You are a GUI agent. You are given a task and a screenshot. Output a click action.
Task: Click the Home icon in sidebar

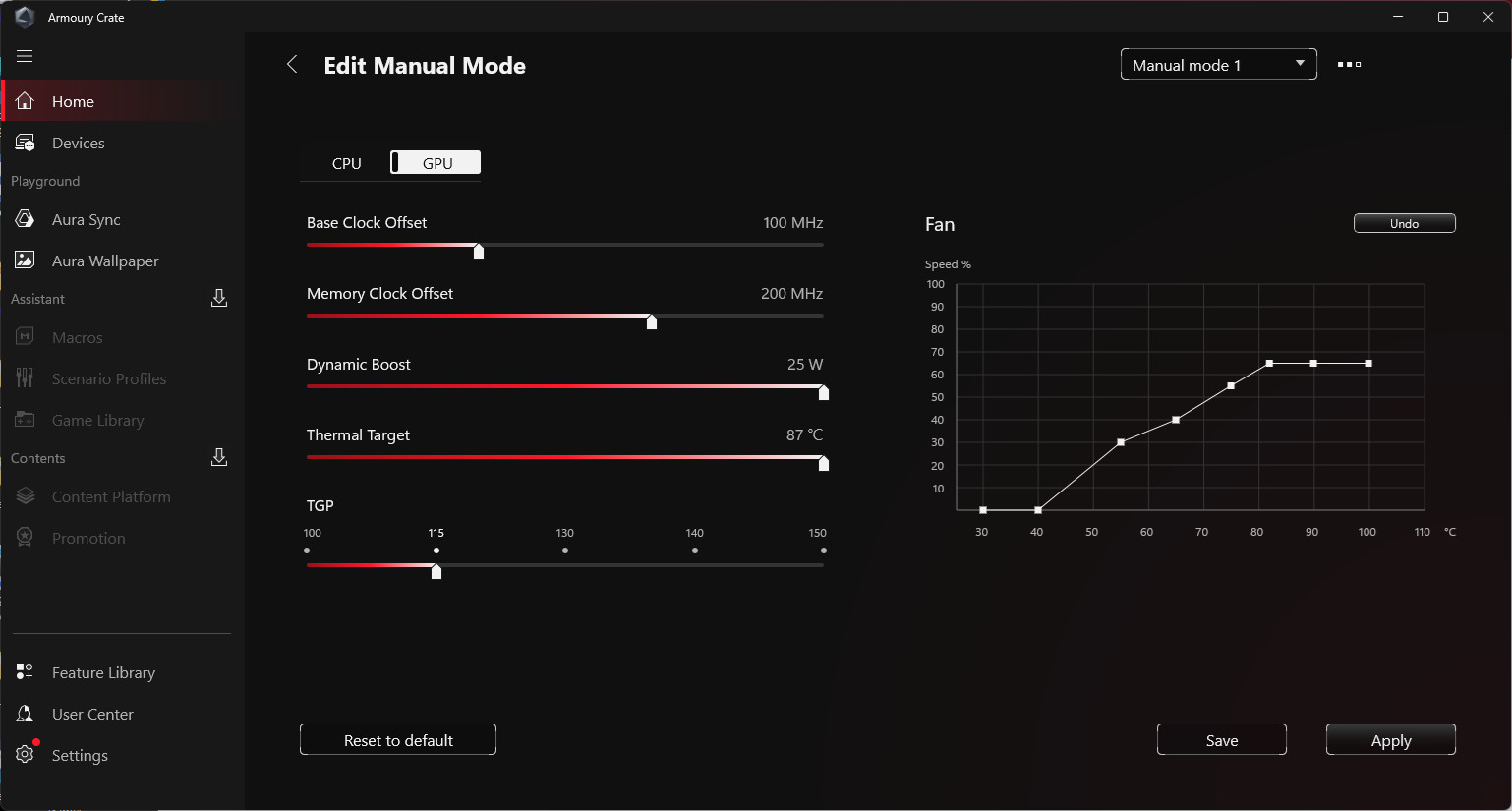tap(26, 101)
